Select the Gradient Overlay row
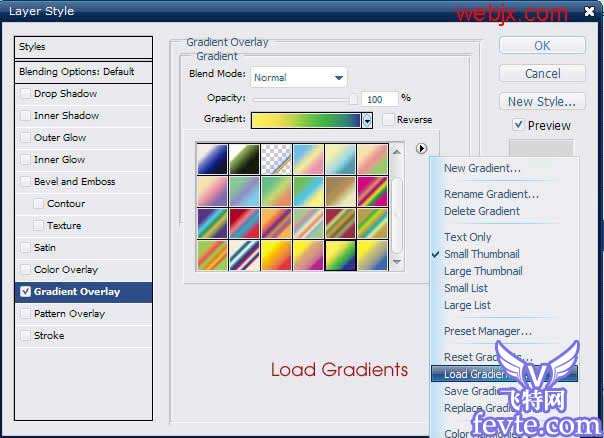This screenshot has width=604, height=438. coord(83,292)
